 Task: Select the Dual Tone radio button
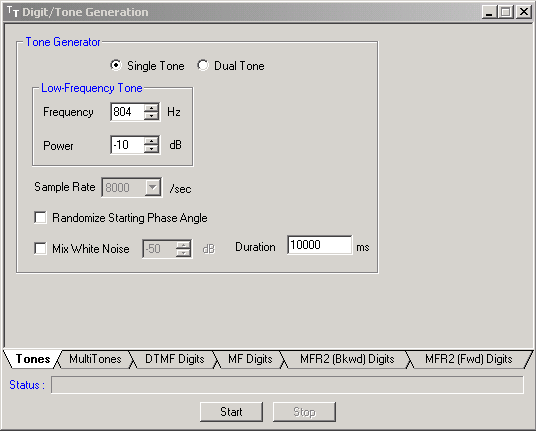(x=203, y=65)
